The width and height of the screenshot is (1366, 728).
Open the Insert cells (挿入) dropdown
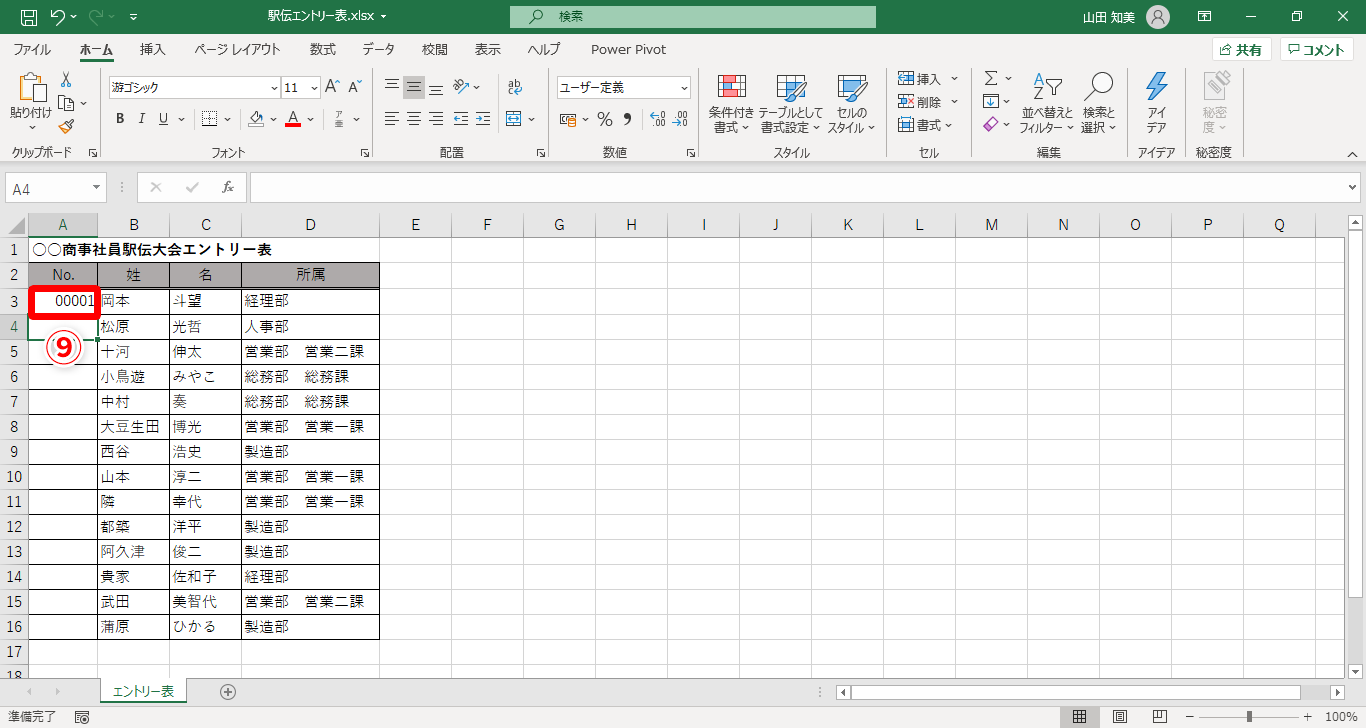[x=954, y=79]
